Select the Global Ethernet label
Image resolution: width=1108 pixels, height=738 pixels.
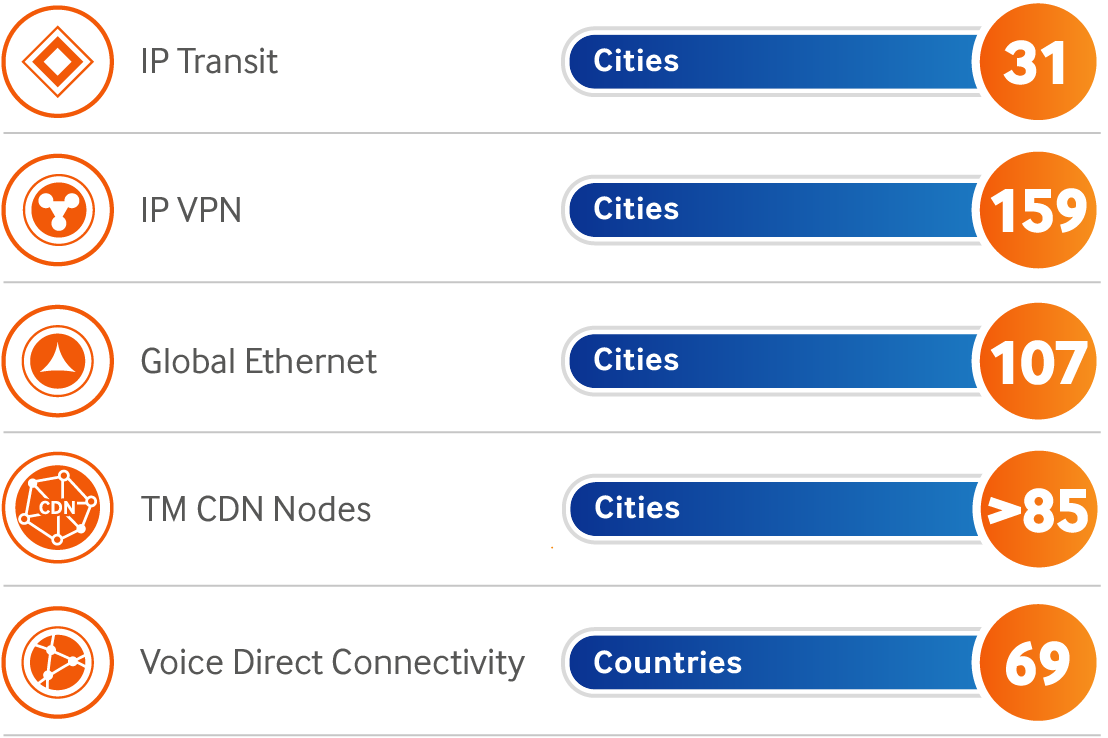tap(259, 361)
